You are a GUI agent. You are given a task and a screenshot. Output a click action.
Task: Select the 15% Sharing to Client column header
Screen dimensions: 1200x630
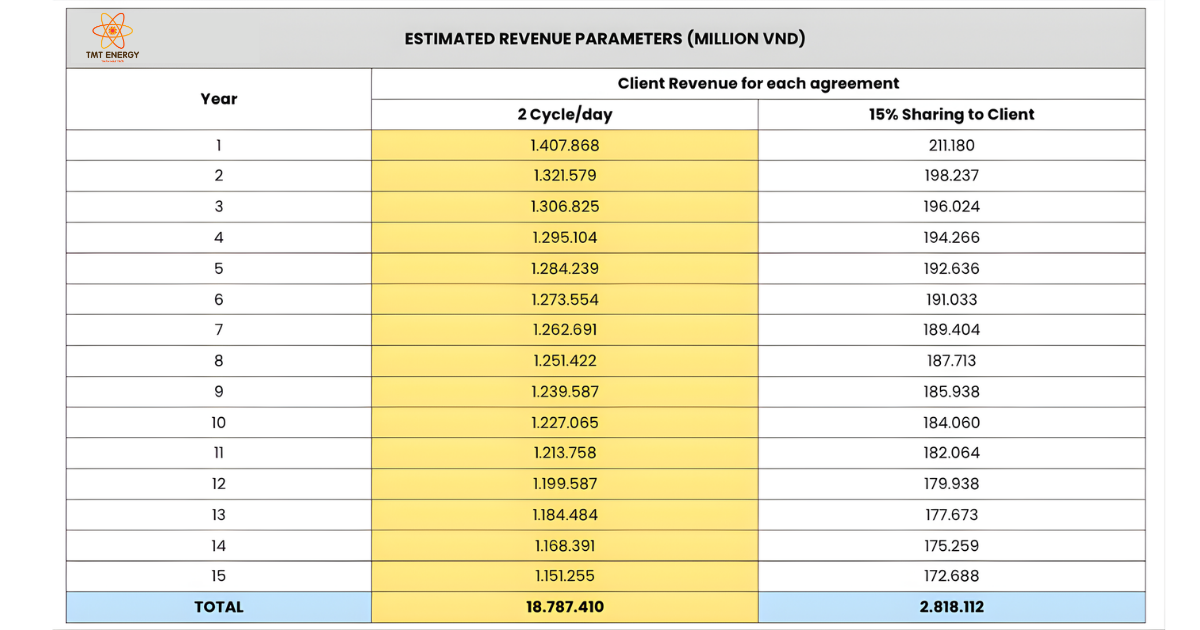951,114
